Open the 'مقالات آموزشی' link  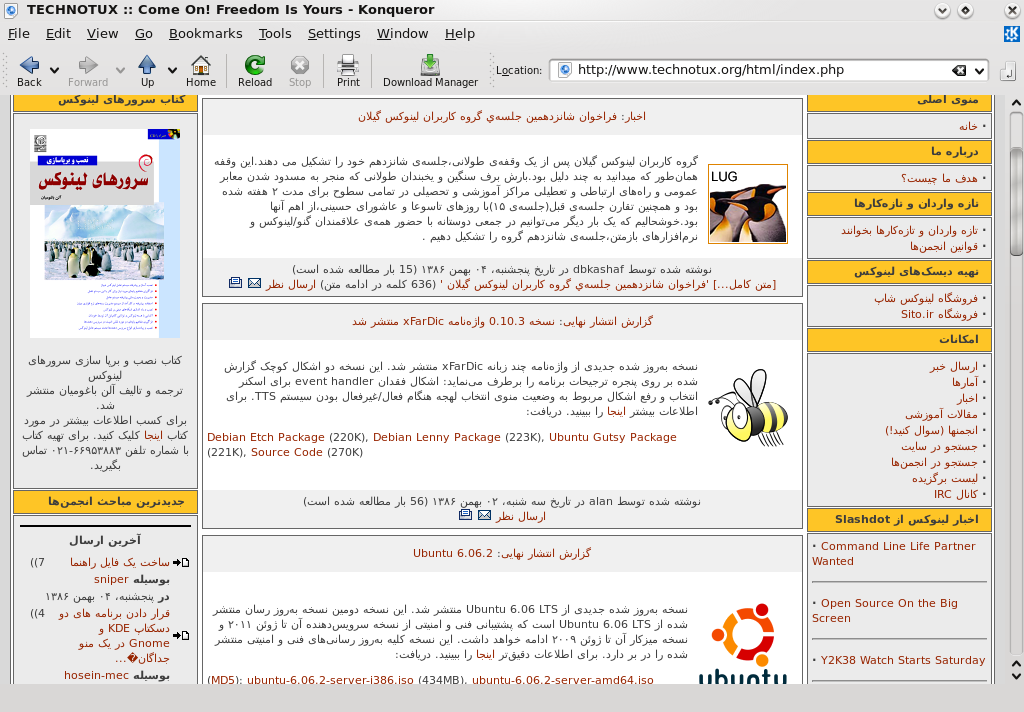pos(942,414)
